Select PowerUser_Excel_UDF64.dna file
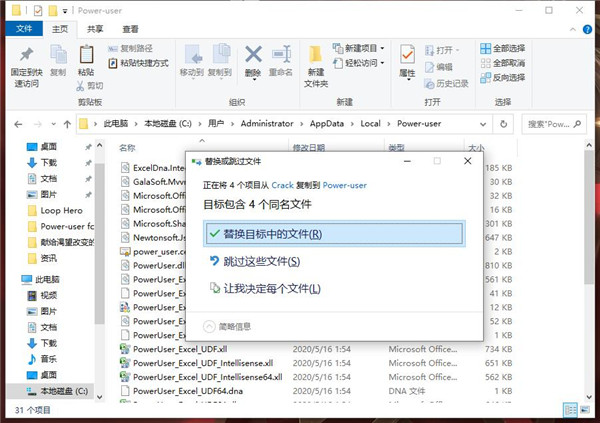The width and height of the screenshot is (600, 423). [188, 391]
